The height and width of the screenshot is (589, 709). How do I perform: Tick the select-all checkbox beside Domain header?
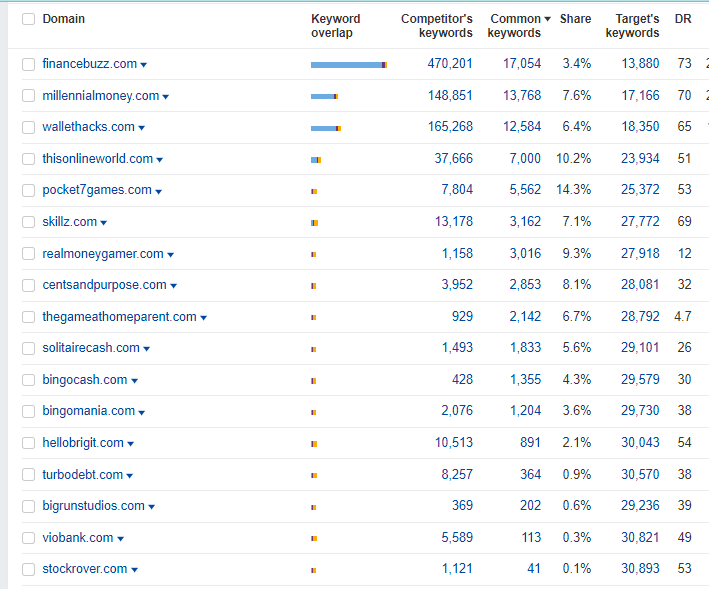tap(28, 19)
